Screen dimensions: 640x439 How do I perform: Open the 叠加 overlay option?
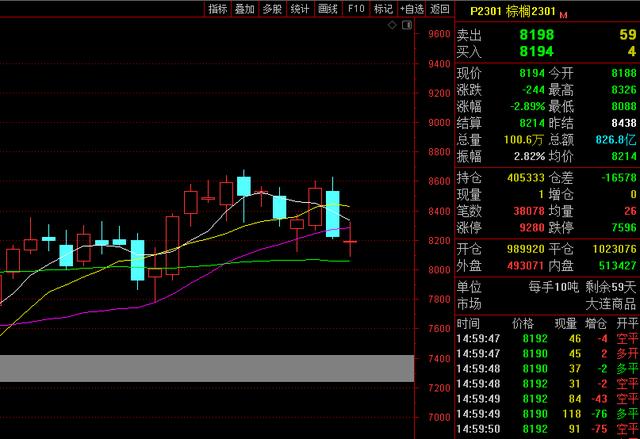[245, 9]
